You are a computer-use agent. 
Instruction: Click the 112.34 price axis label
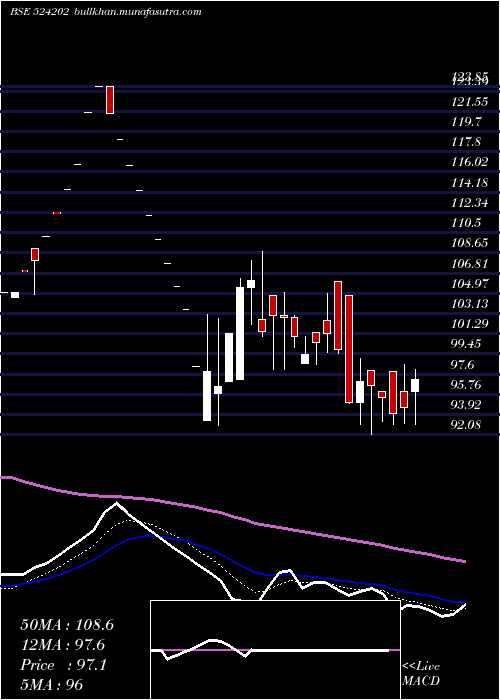point(469,203)
